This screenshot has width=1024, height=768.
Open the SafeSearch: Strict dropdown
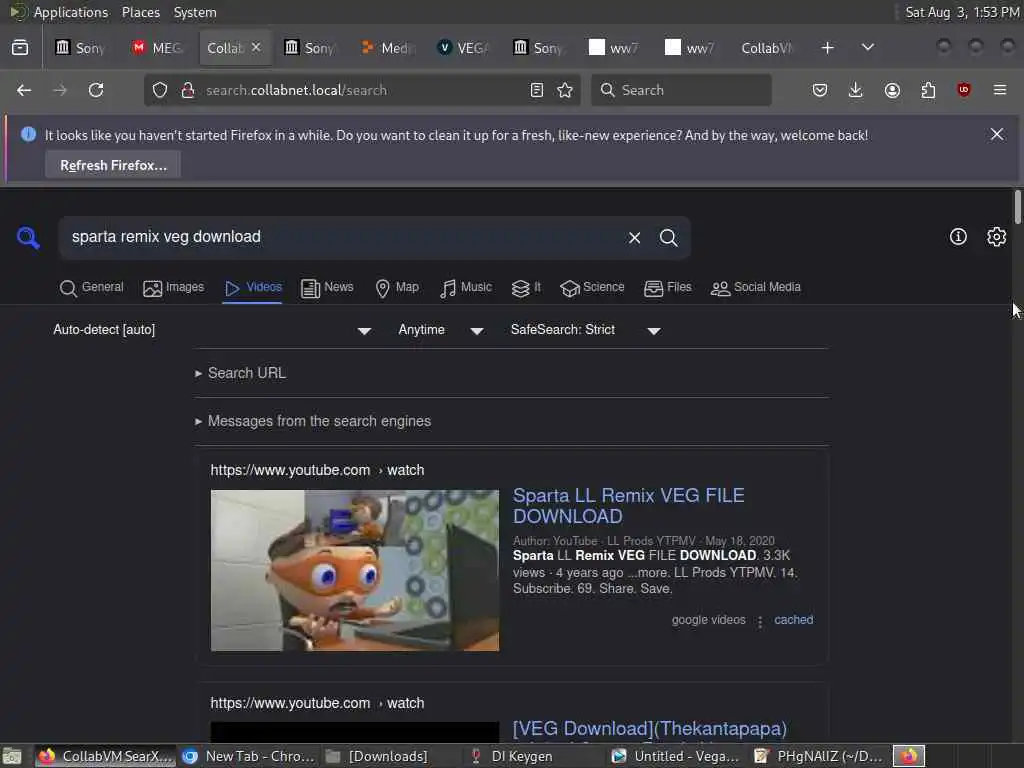tap(585, 330)
